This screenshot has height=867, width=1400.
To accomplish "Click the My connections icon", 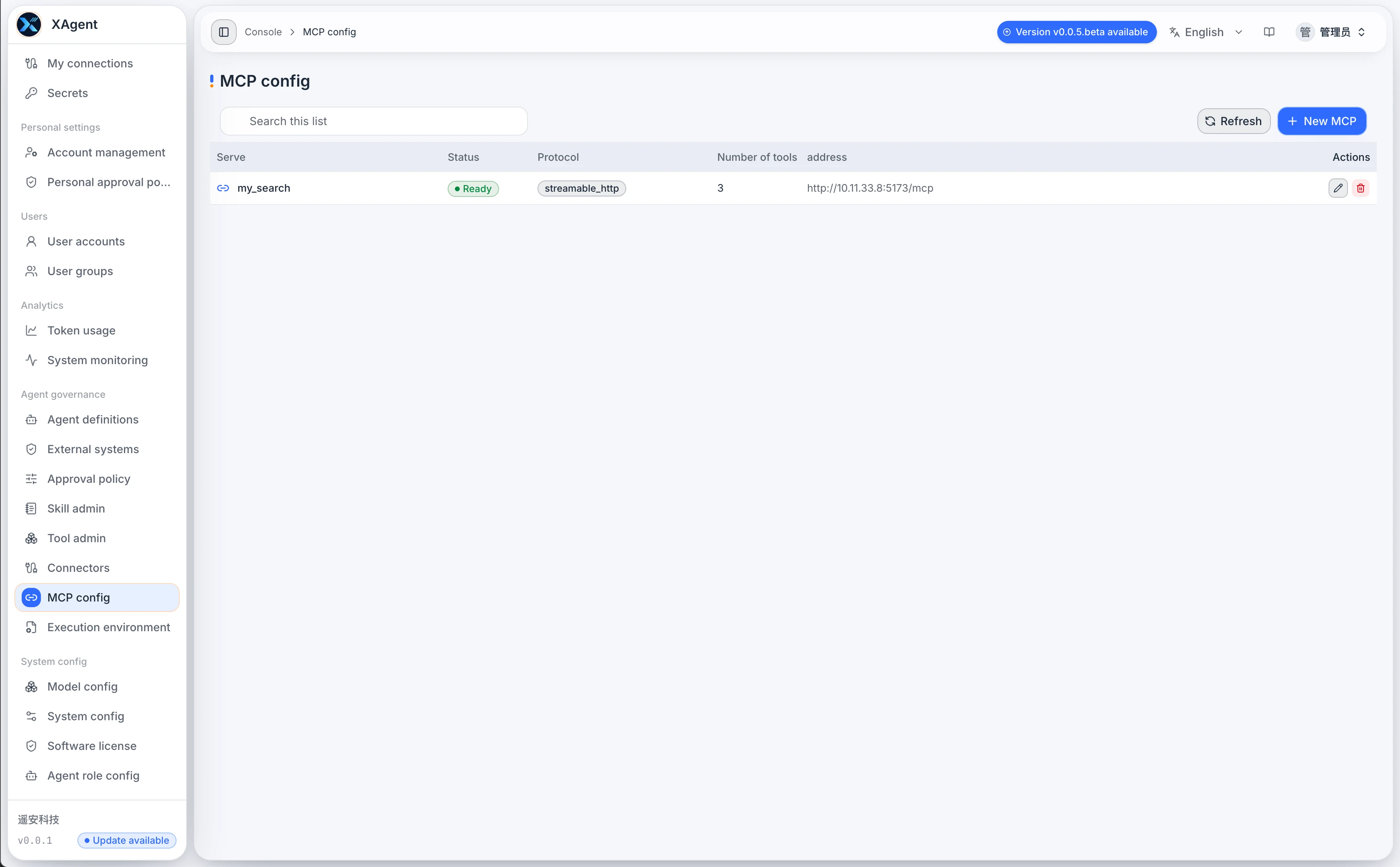I will (32, 64).
